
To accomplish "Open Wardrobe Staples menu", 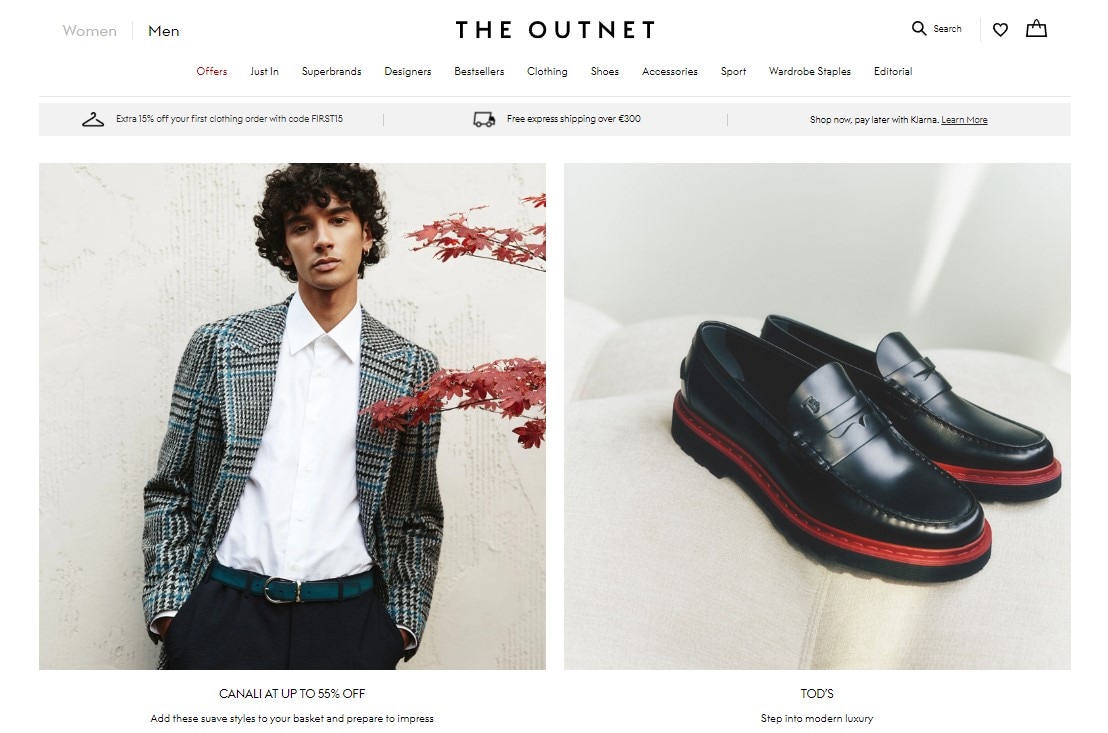I will [810, 71].
